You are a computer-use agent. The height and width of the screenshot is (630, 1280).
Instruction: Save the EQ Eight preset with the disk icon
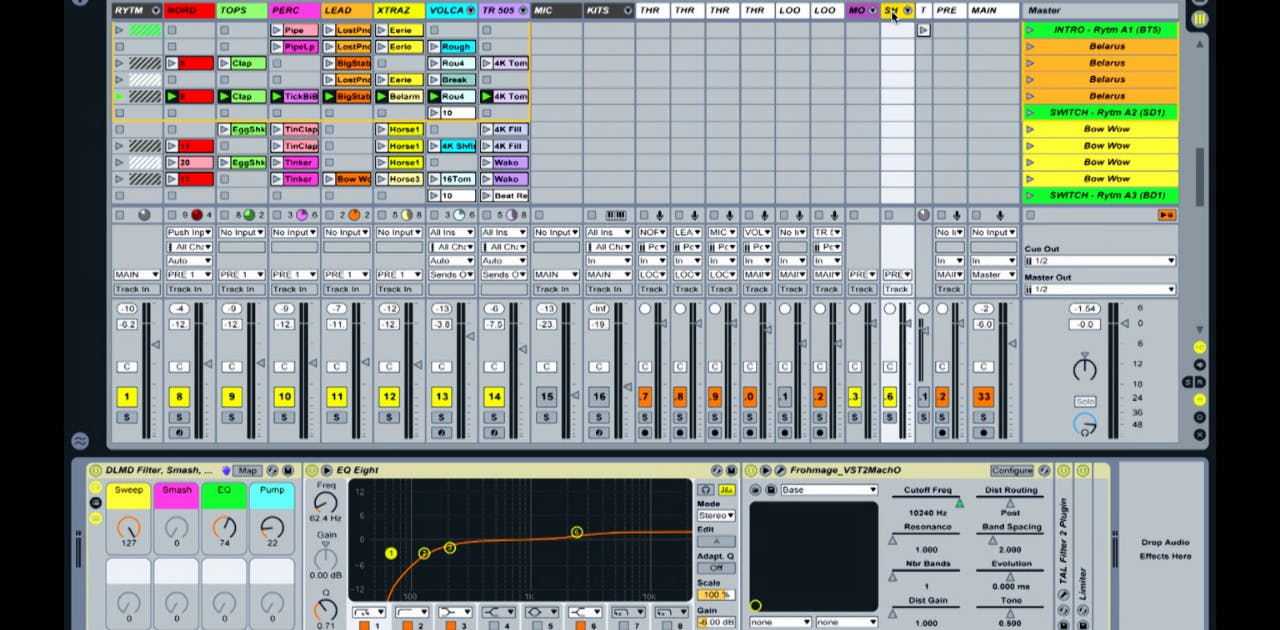[729, 469]
